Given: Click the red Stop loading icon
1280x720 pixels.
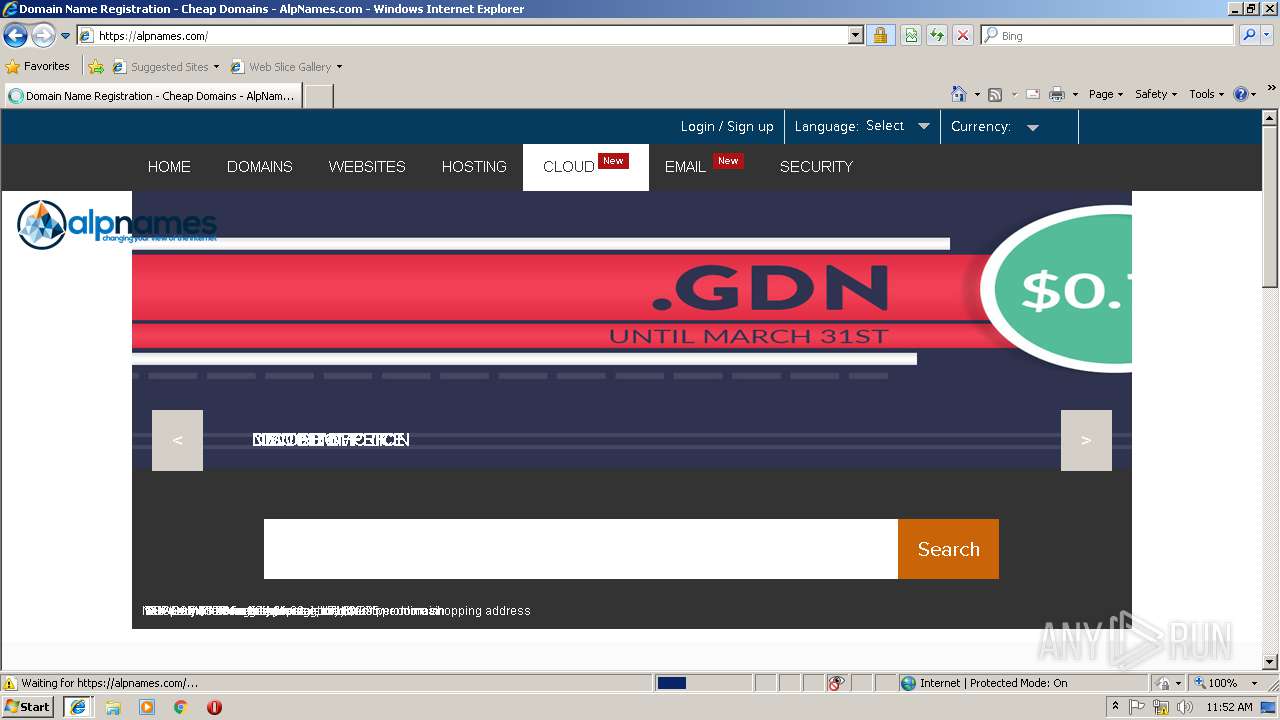Looking at the screenshot, I should pos(962,36).
